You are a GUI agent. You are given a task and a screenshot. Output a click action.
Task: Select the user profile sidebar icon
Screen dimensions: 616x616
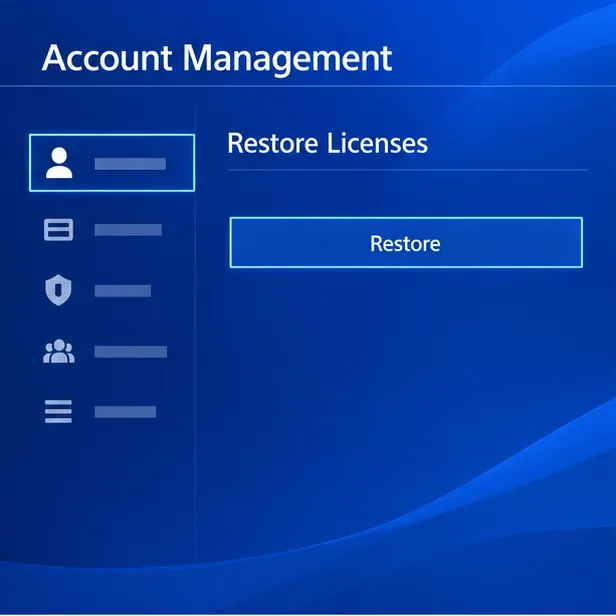(59, 163)
